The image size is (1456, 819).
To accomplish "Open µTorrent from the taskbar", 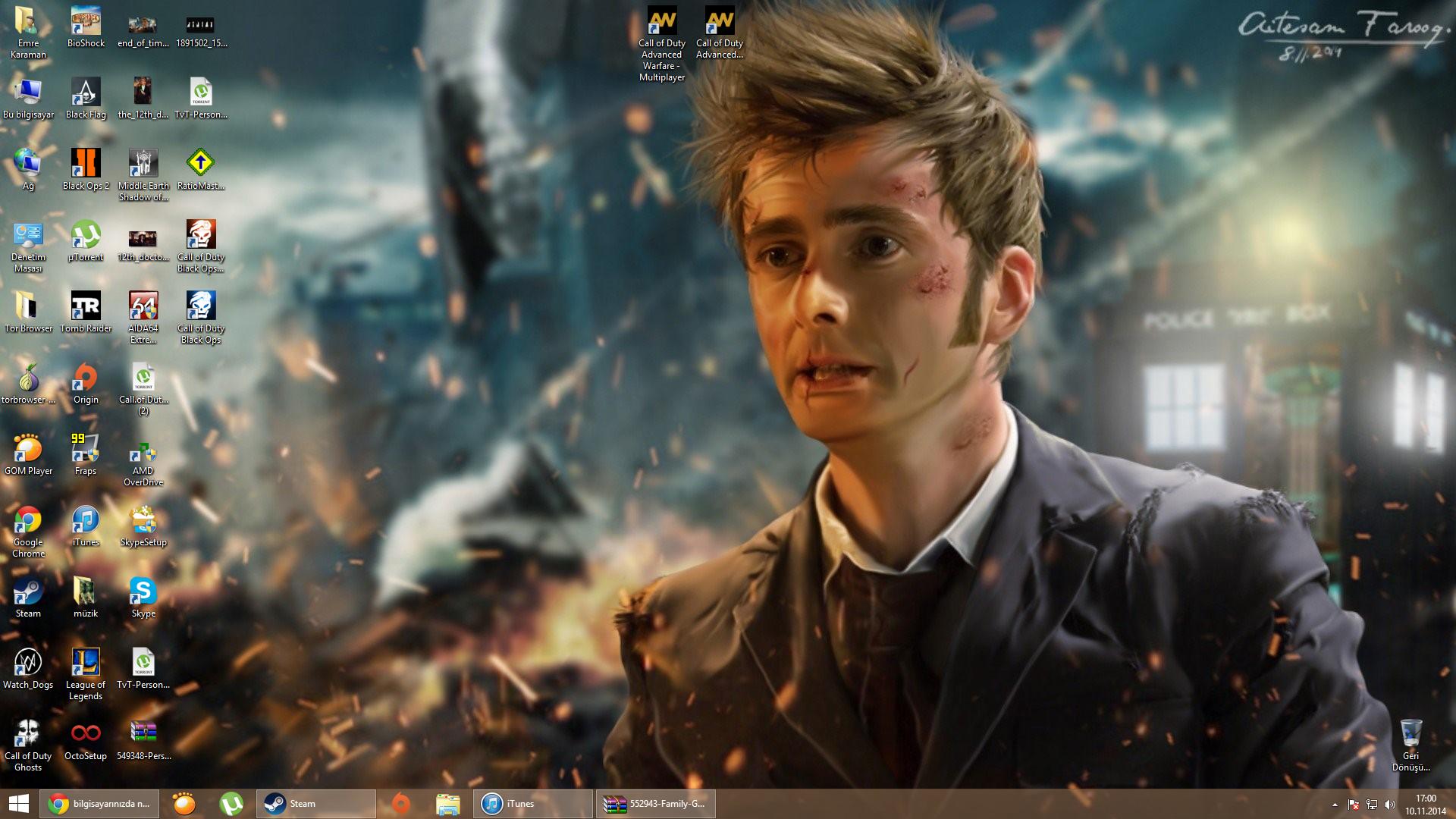I will (231, 804).
